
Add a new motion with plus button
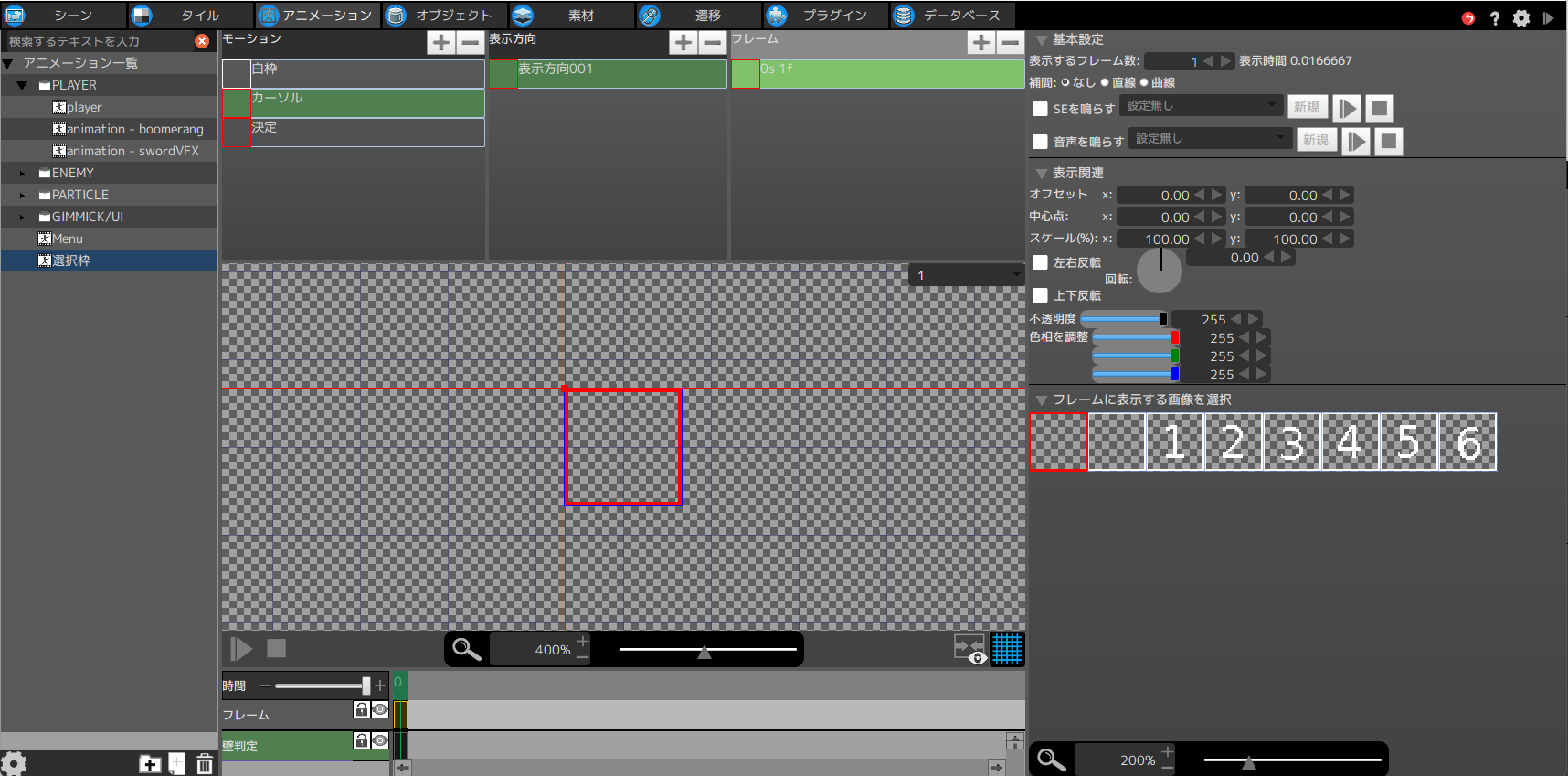(440, 42)
